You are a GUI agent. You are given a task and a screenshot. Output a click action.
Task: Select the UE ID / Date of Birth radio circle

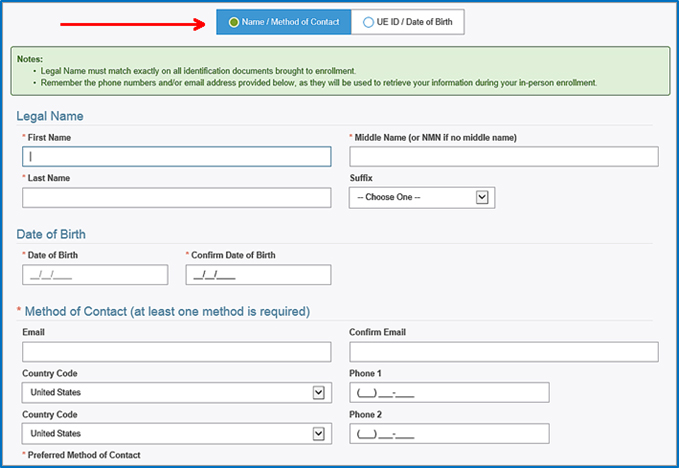point(368,22)
